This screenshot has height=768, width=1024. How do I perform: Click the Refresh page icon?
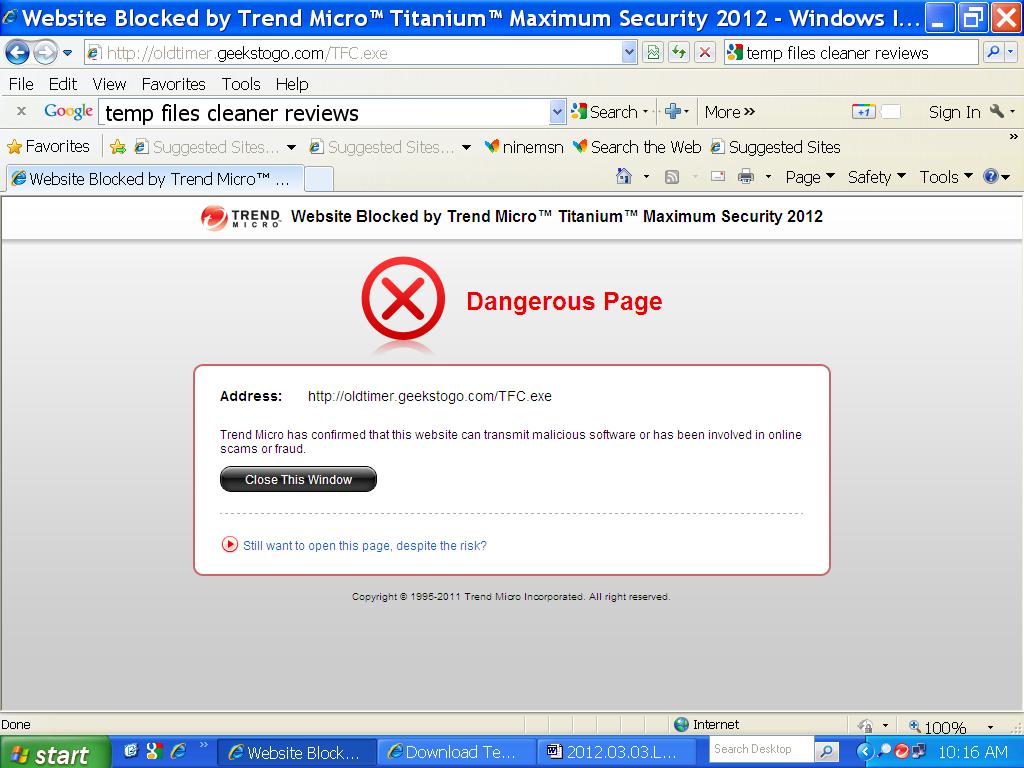pyautogui.click(x=679, y=53)
